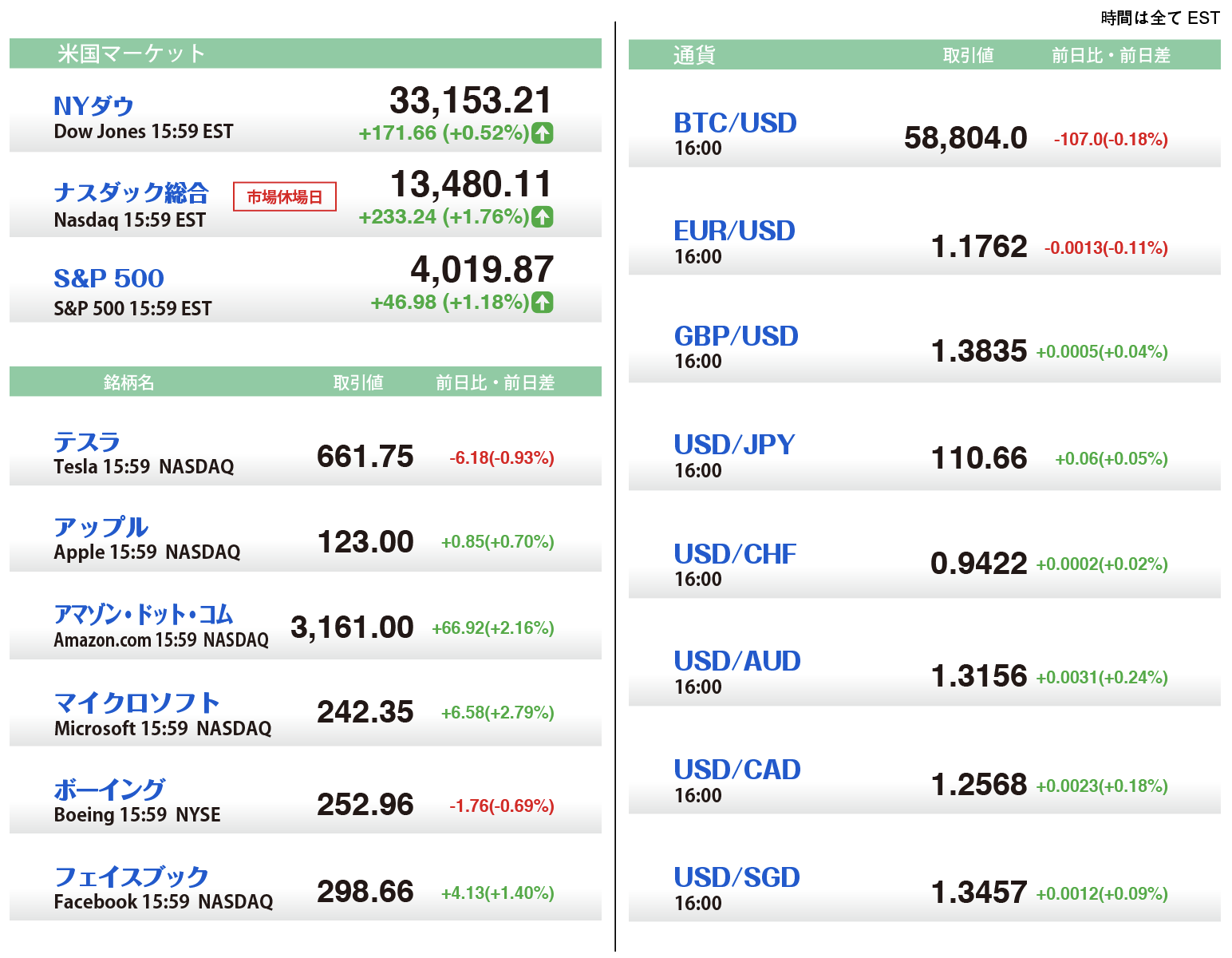Image resolution: width=1232 pixels, height=958 pixels.
Task: Click the green up arrow beside Nasdaq change
Action: point(543,216)
